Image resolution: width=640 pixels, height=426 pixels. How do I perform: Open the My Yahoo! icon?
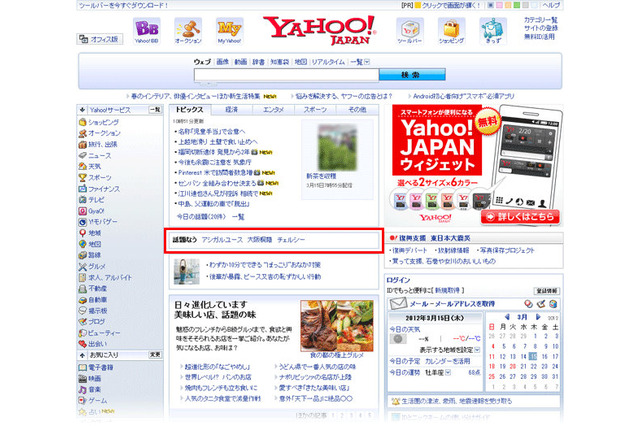(x=230, y=31)
